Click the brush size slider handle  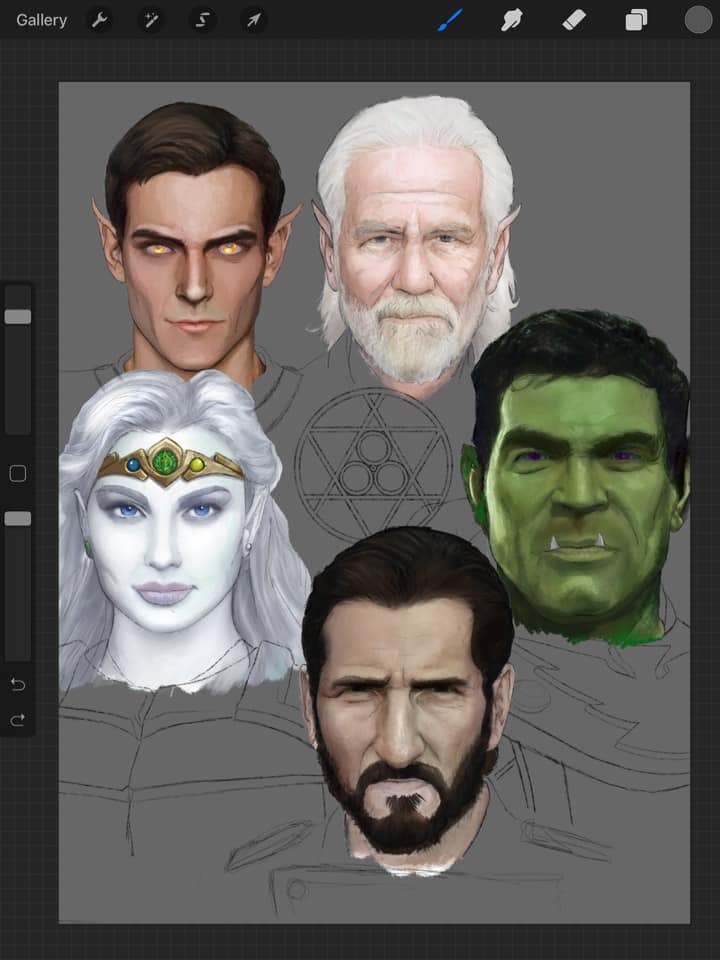tap(18, 317)
